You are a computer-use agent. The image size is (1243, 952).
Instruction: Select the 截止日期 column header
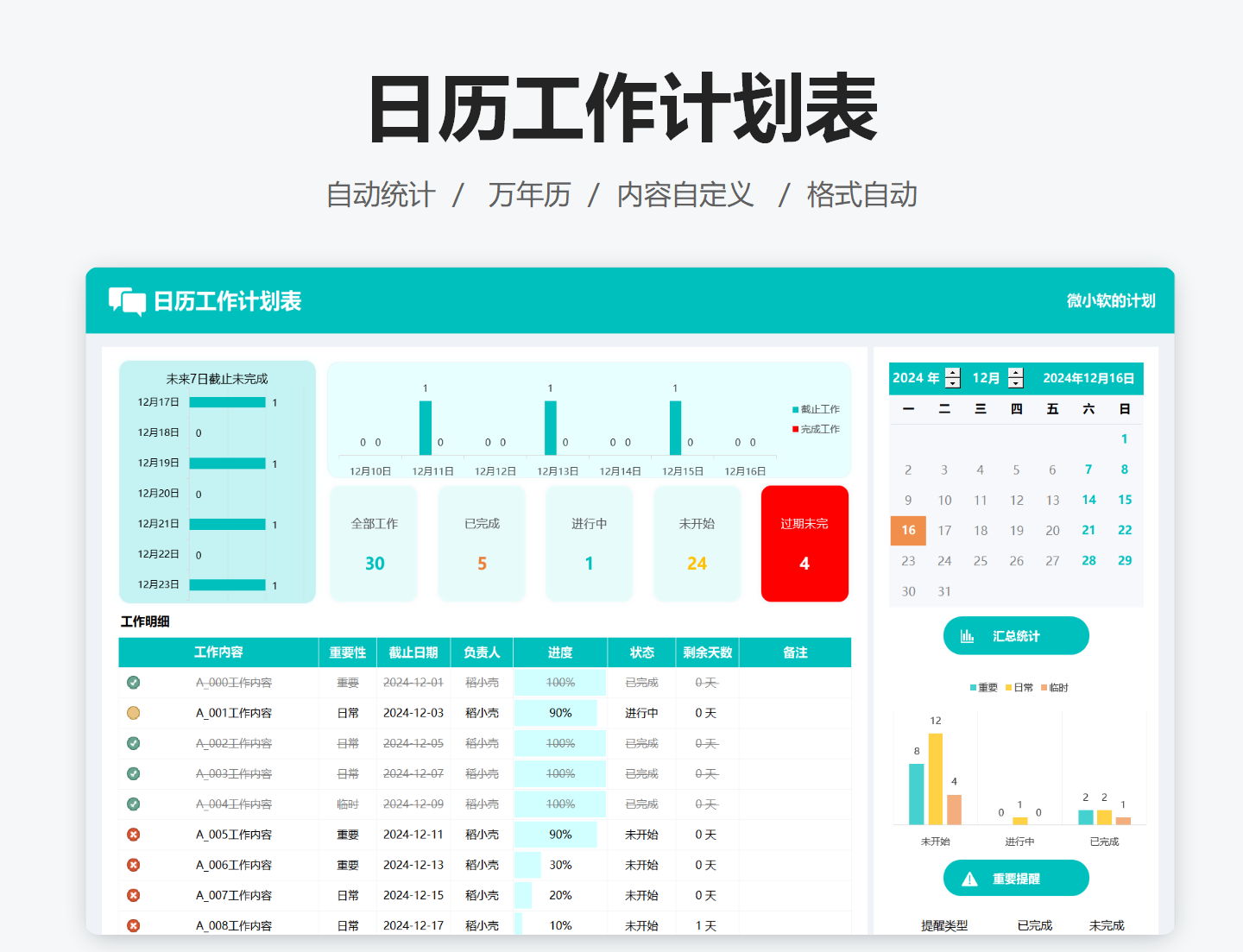[x=413, y=653]
